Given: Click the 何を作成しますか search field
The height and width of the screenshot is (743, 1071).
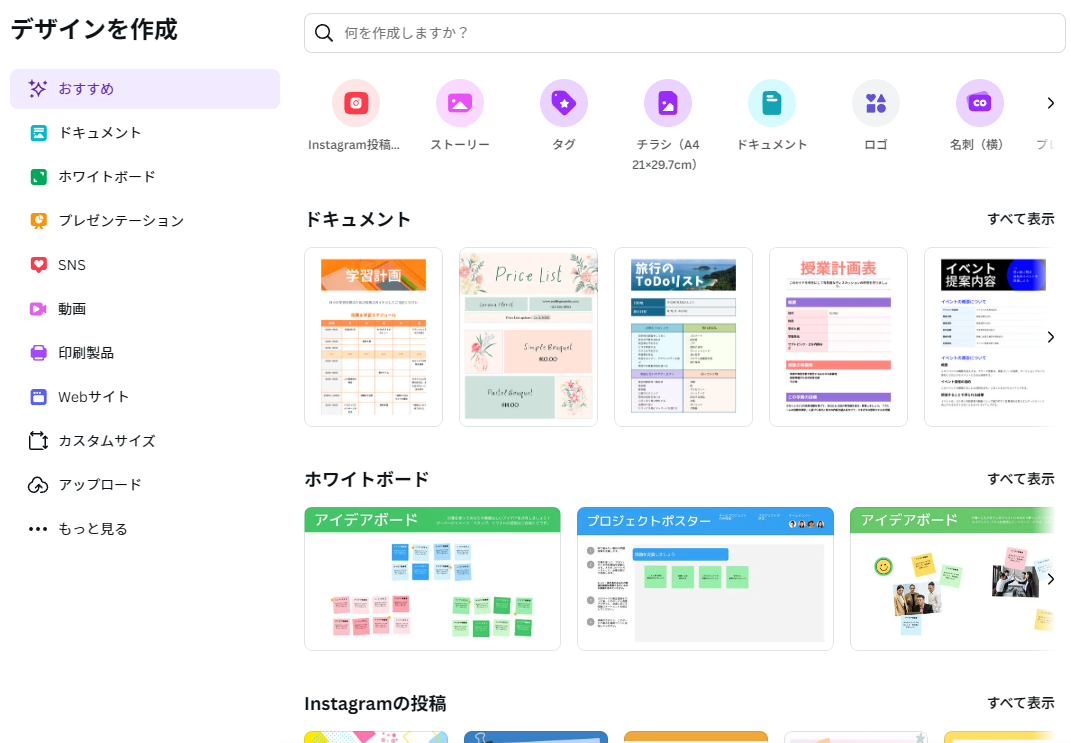Looking at the screenshot, I should [690, 33].
